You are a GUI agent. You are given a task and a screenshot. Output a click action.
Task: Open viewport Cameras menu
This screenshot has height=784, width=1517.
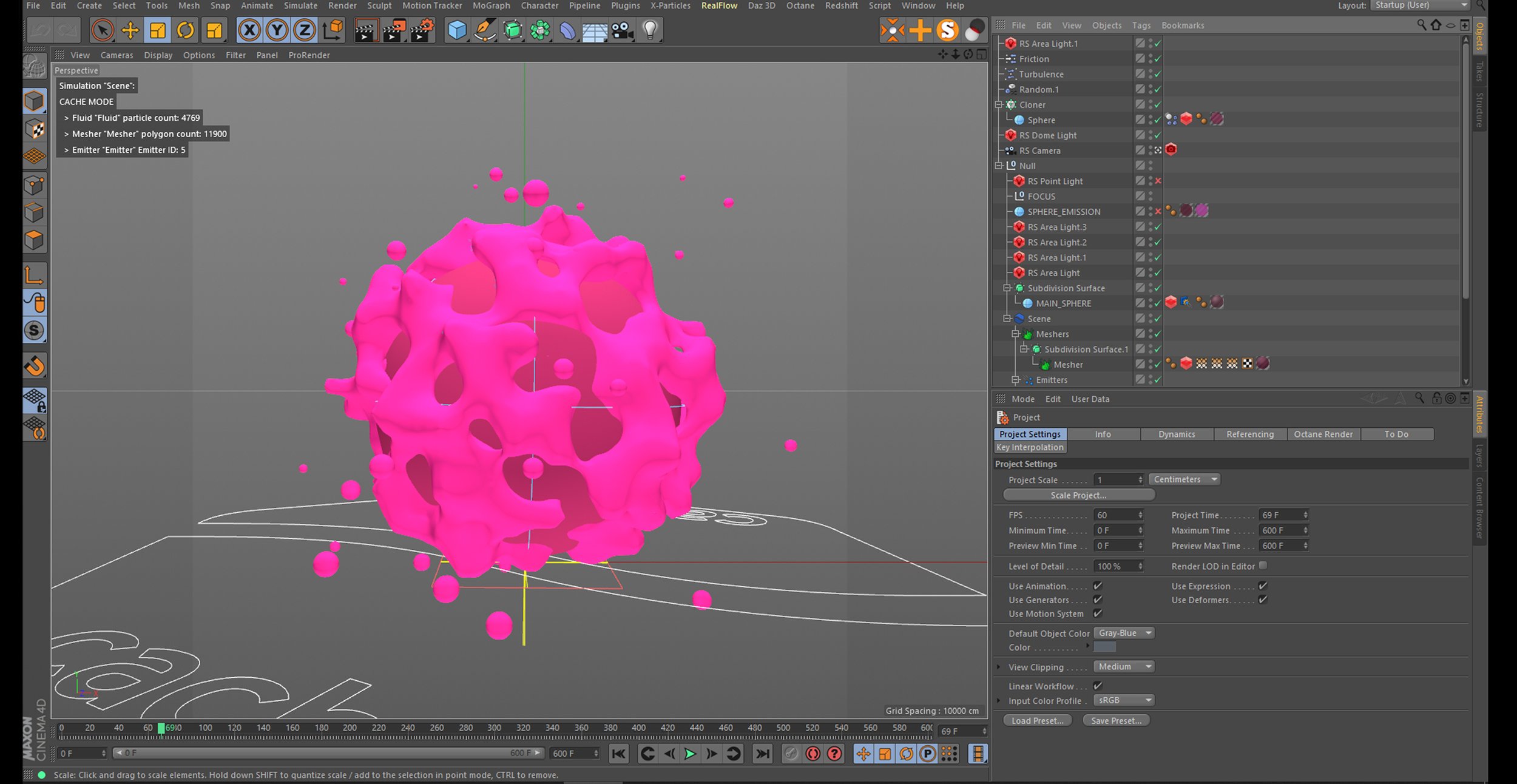click(x=117, y=55)
